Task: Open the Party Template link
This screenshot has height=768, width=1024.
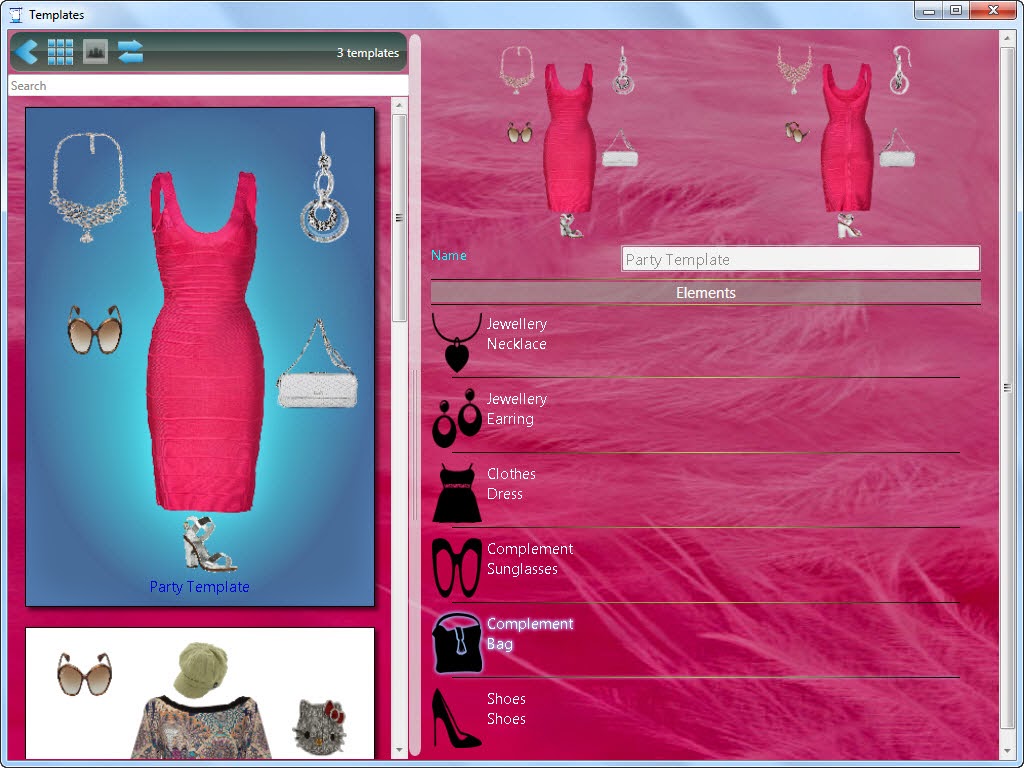Action: [199, 587]
